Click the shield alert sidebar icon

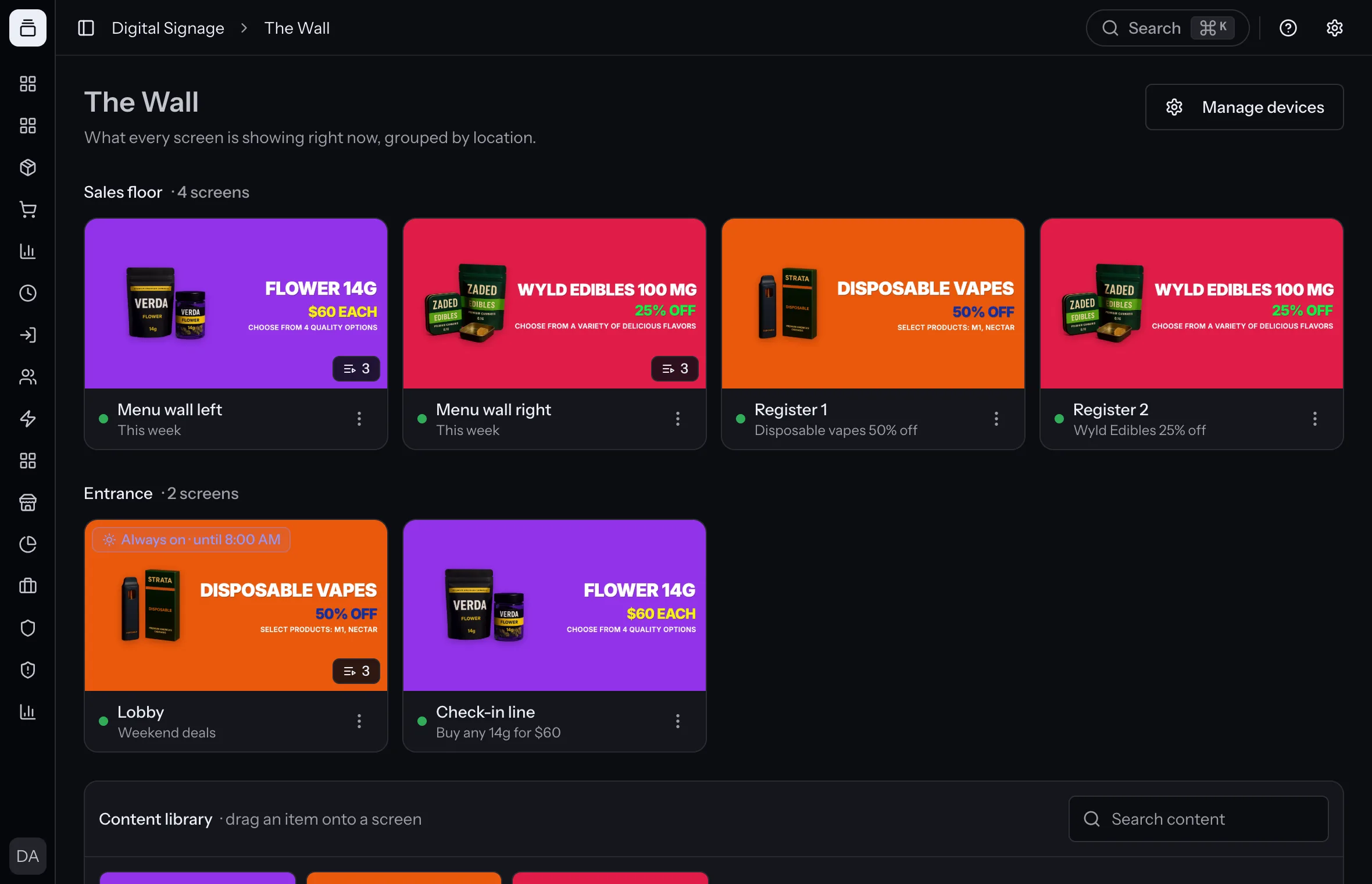(x=28, y=670)
